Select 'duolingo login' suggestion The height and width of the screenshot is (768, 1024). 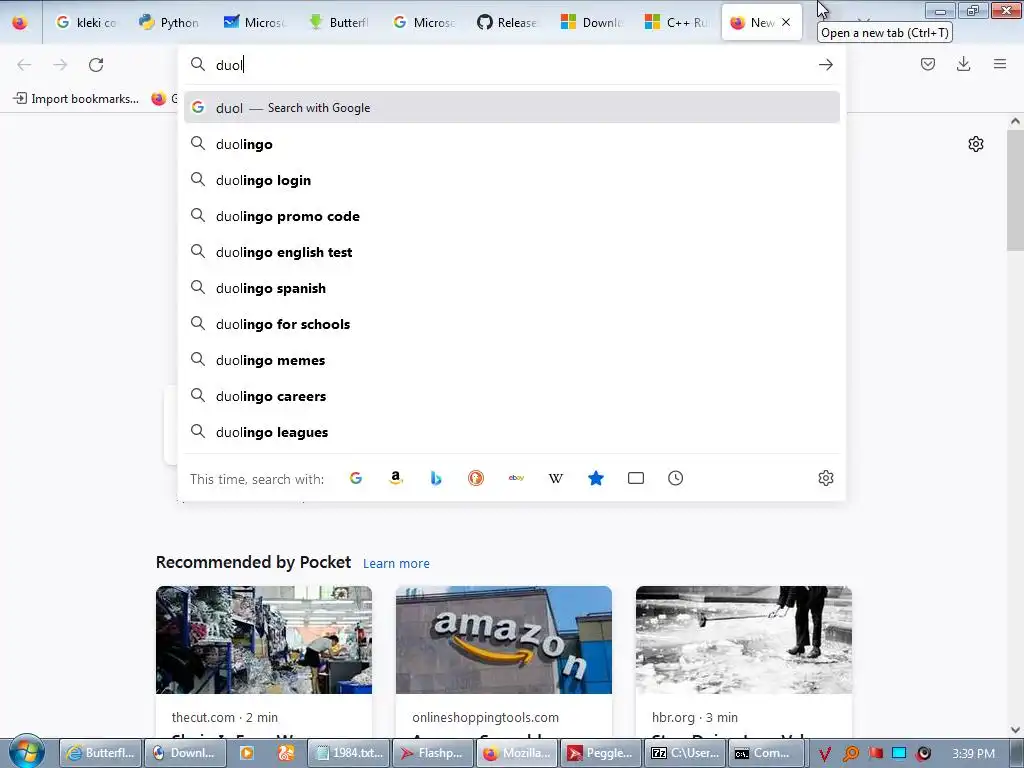(511, 180)
